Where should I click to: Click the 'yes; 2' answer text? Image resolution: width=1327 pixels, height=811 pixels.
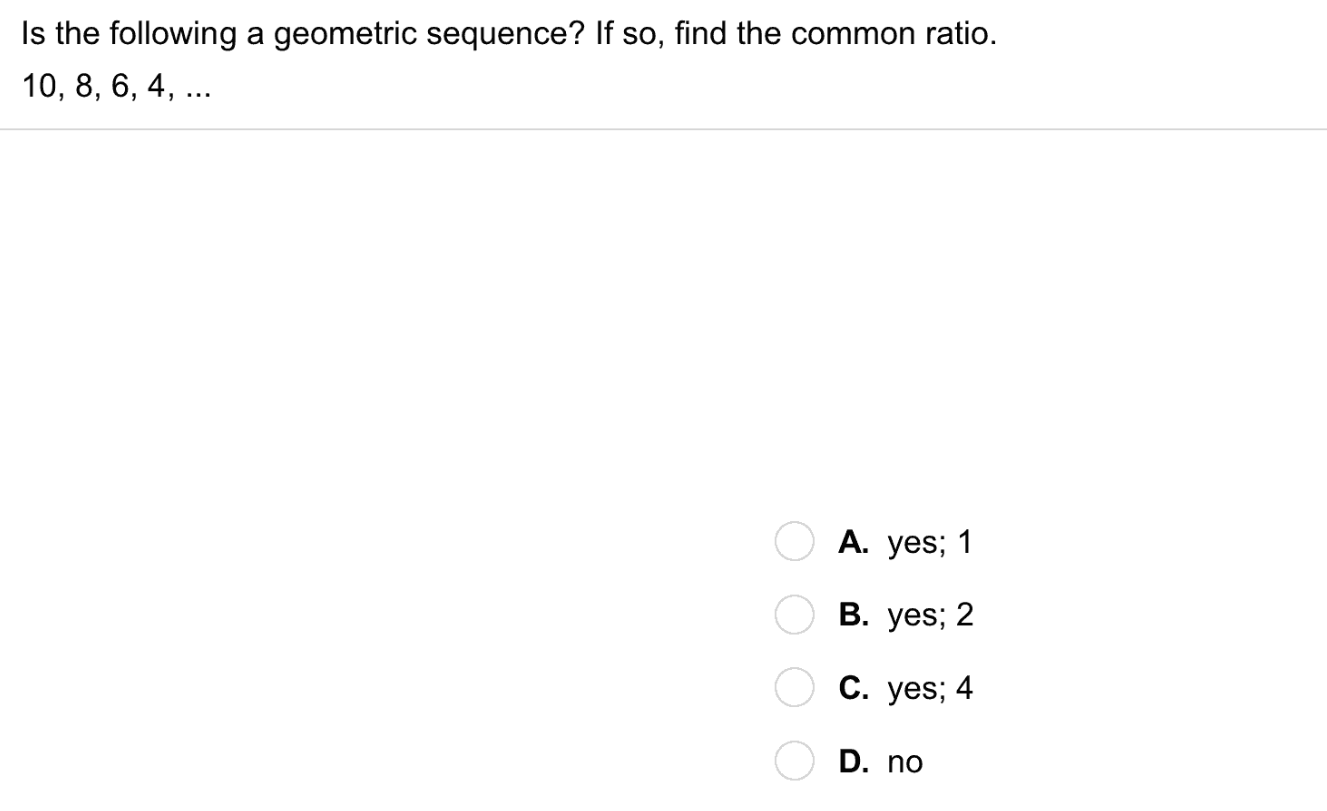930,615
